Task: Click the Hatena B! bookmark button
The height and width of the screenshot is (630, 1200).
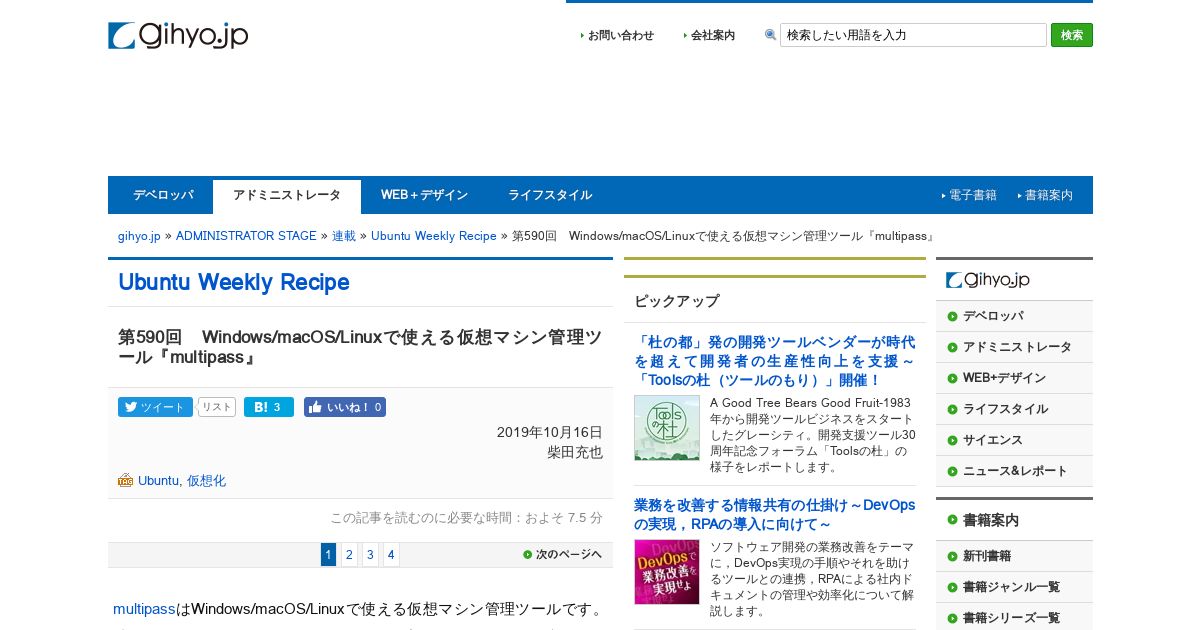Action: point(269,407)
